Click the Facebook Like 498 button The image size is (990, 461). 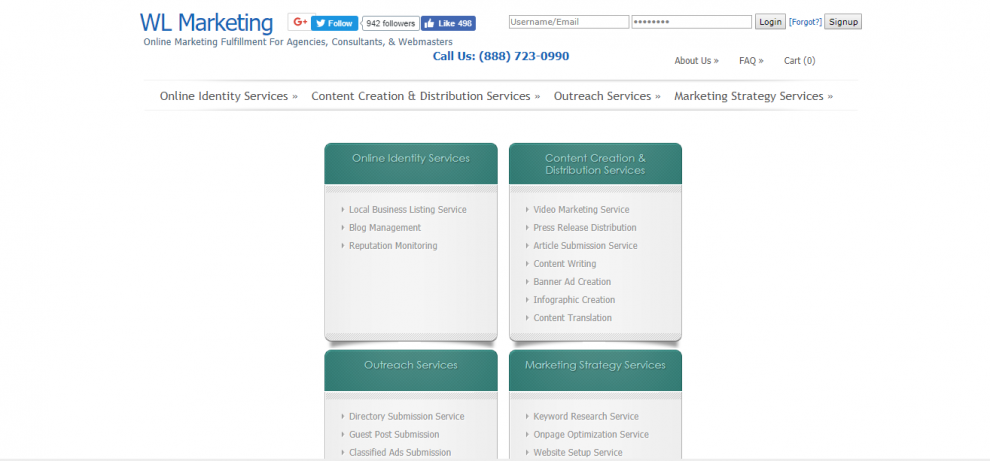coord(448,23)
